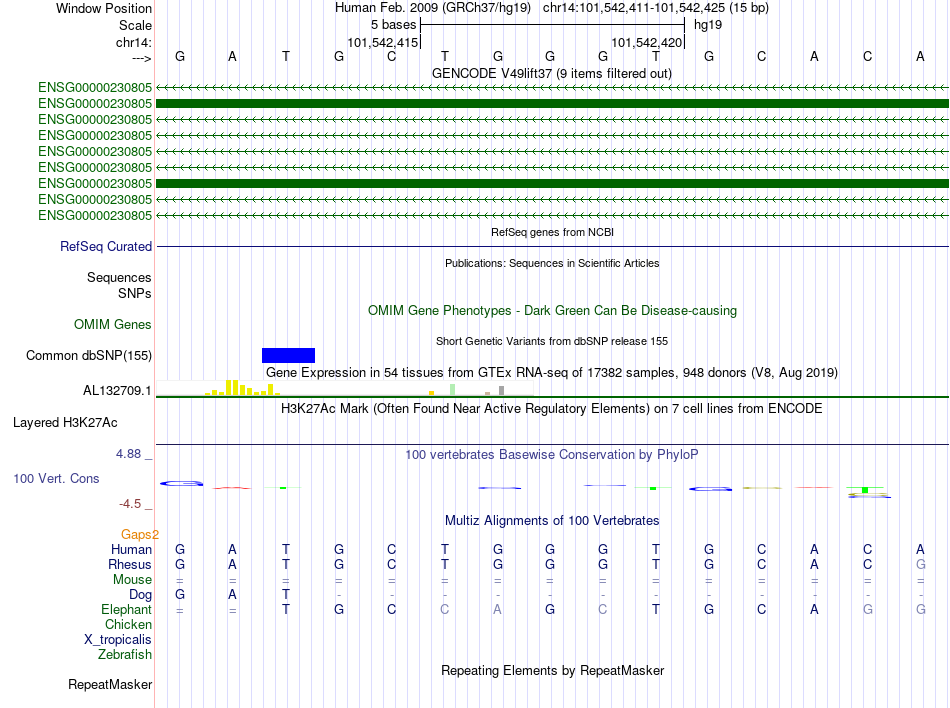950x708 pixels.
Task: Click the AL132709.1 GTEx expression bar chart
Action: [x=345, y=388]
